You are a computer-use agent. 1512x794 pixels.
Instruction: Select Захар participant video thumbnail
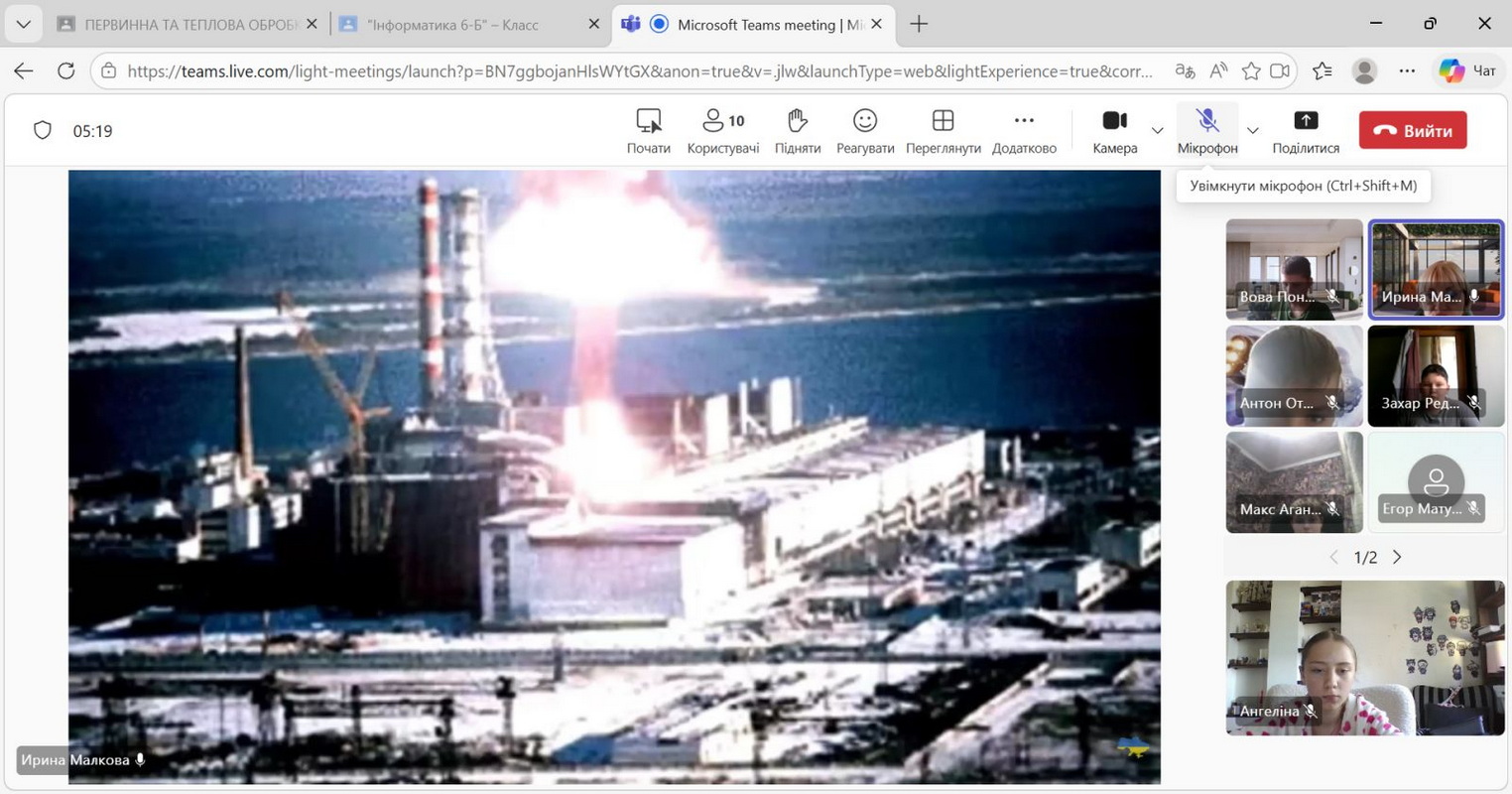tap(1435, 376)
